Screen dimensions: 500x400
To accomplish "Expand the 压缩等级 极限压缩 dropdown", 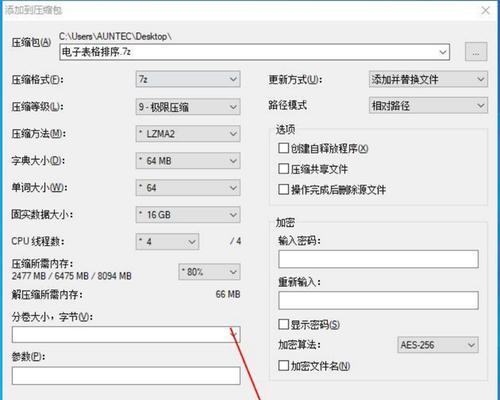I will click(x=188, y=107).
